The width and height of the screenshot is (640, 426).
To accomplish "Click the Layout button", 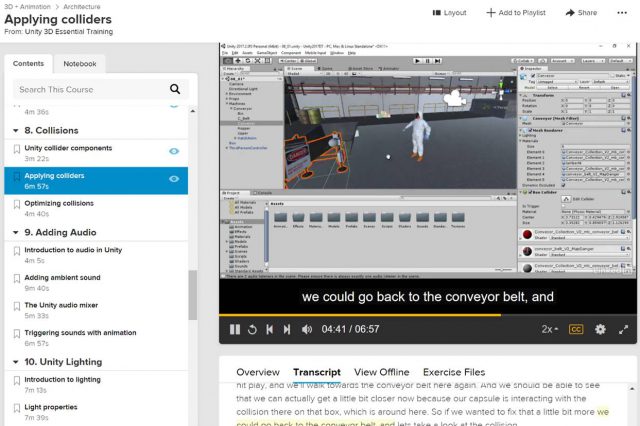I will point(449,13).
